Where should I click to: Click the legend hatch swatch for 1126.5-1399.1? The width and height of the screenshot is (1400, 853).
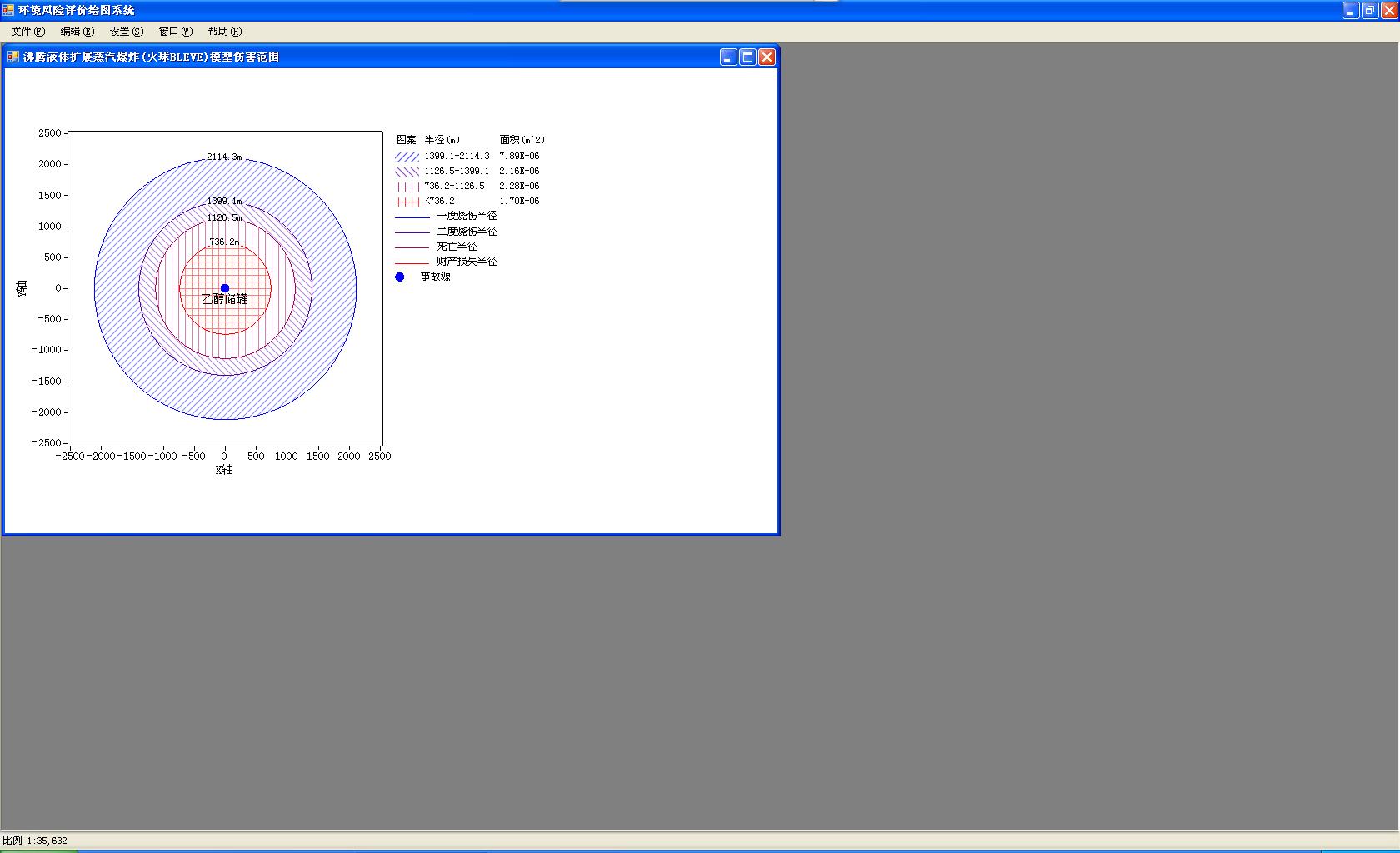[407, 172]
